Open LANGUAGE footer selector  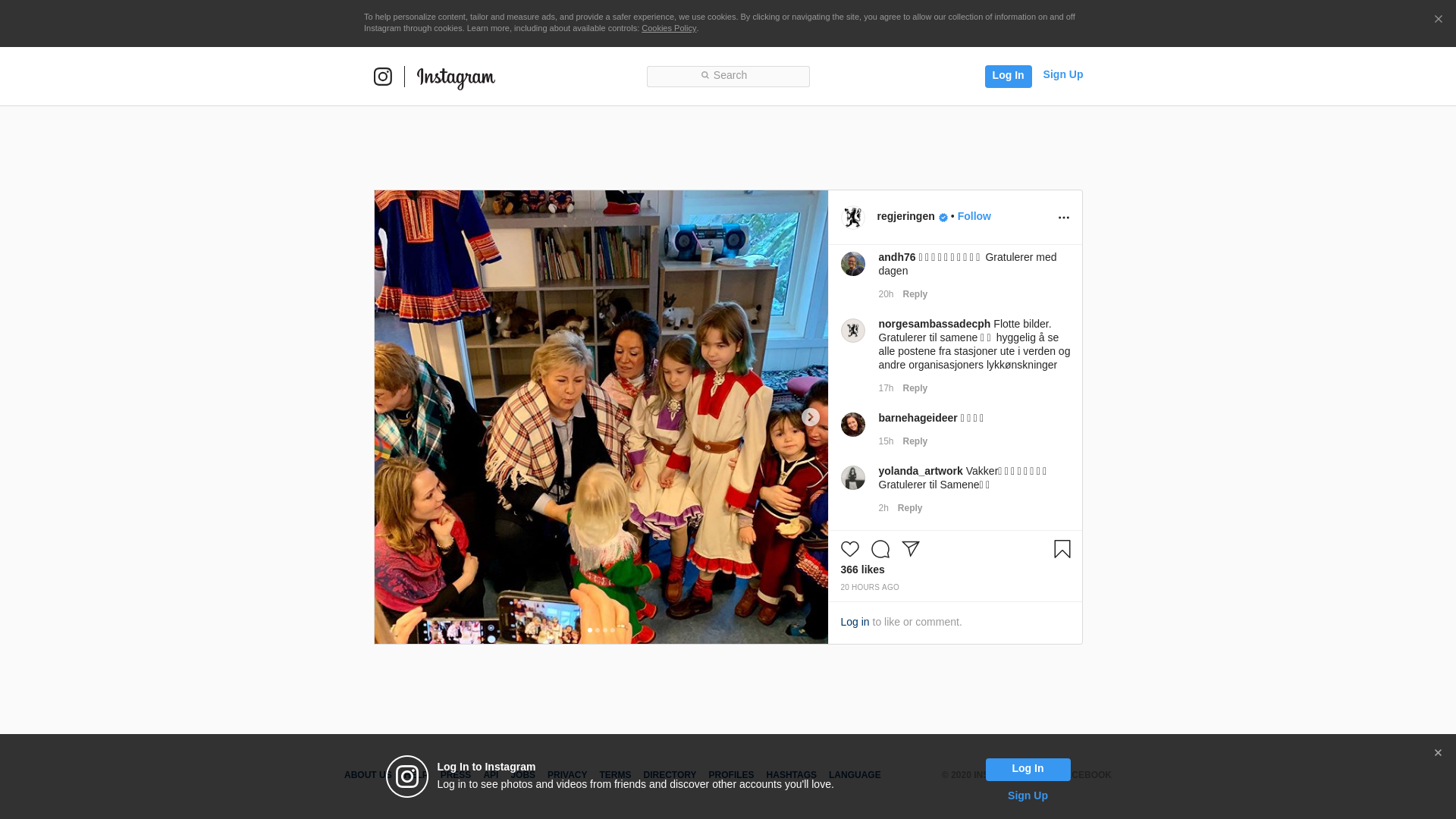855,775
